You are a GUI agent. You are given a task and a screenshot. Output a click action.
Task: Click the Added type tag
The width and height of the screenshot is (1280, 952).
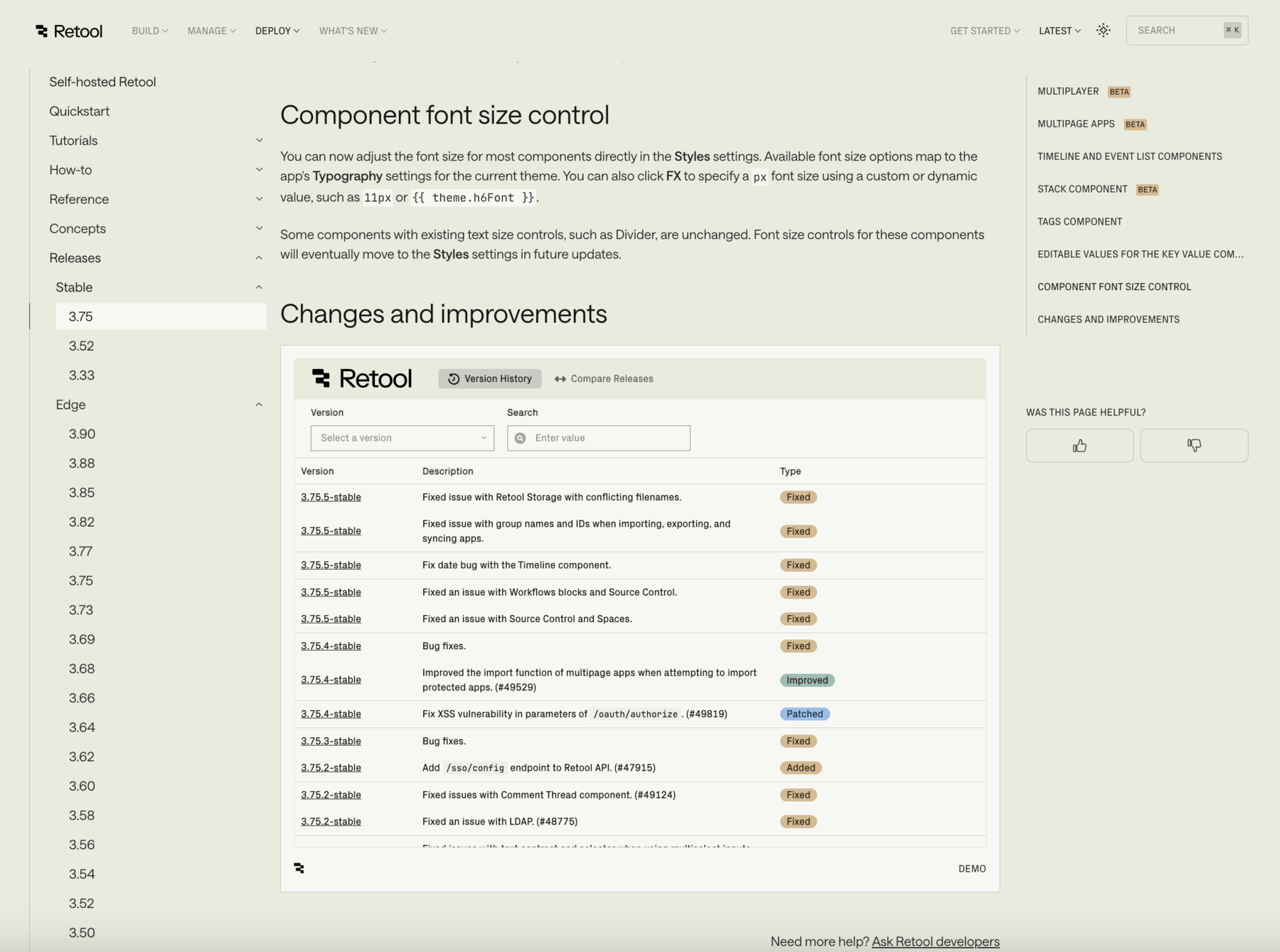pos(801,768)
